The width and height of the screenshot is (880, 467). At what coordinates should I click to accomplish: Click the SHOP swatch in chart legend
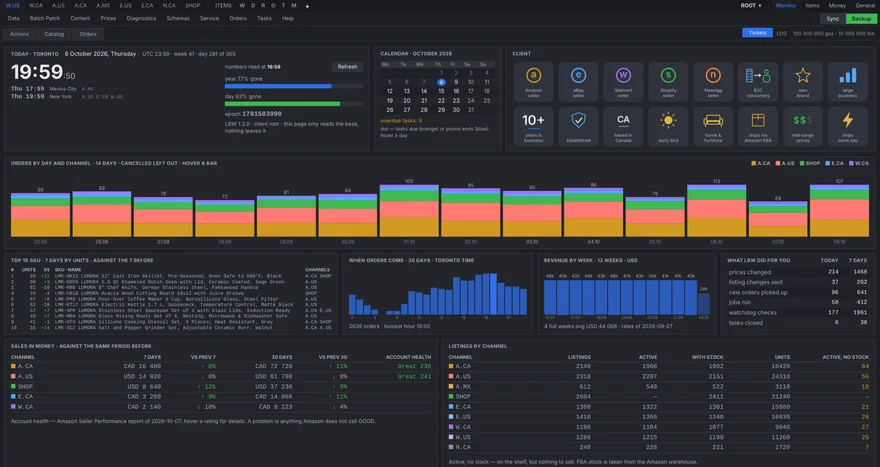coord(802,163)
